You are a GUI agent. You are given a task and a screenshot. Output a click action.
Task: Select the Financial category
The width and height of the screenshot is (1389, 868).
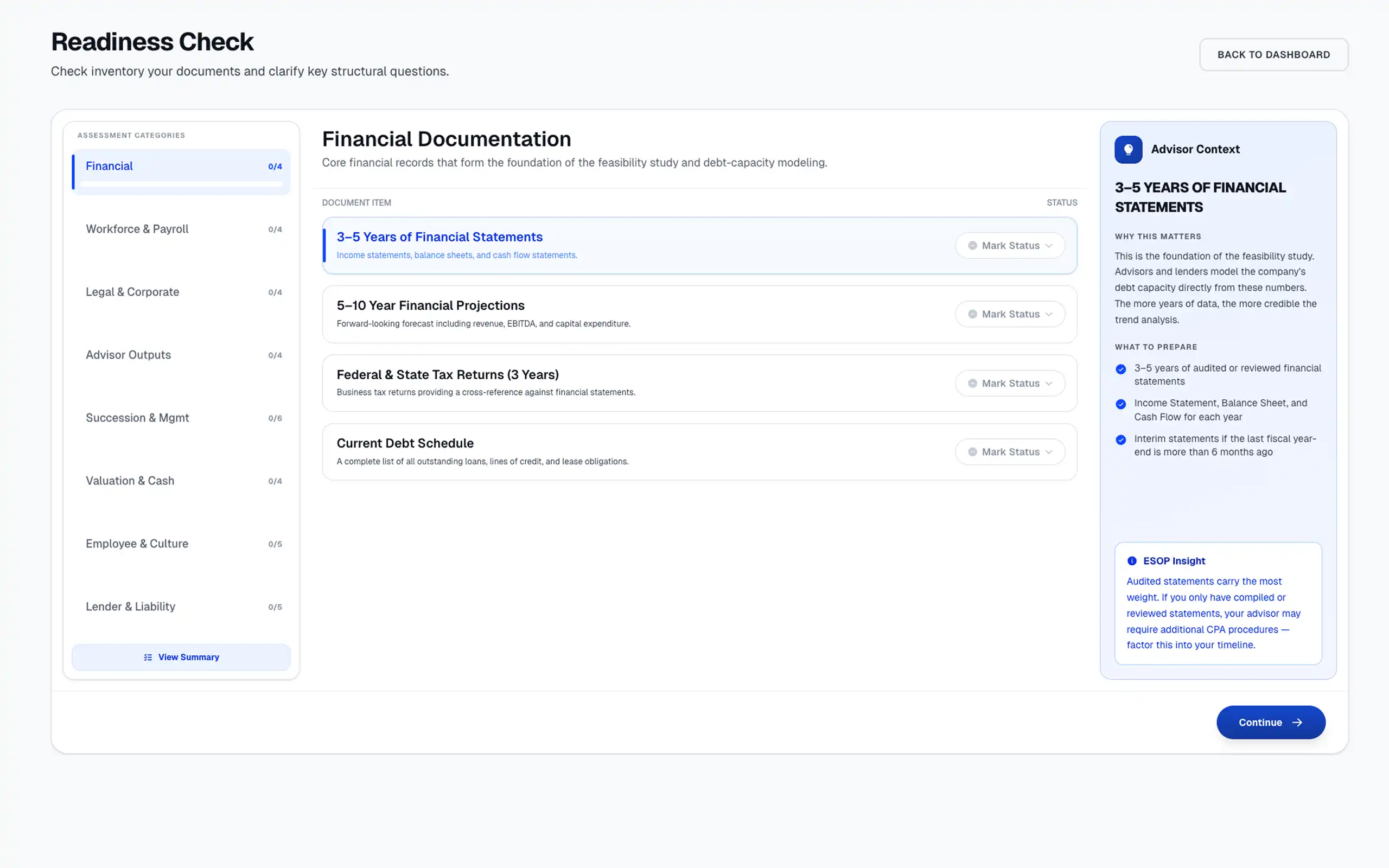(x=181, y=171)
